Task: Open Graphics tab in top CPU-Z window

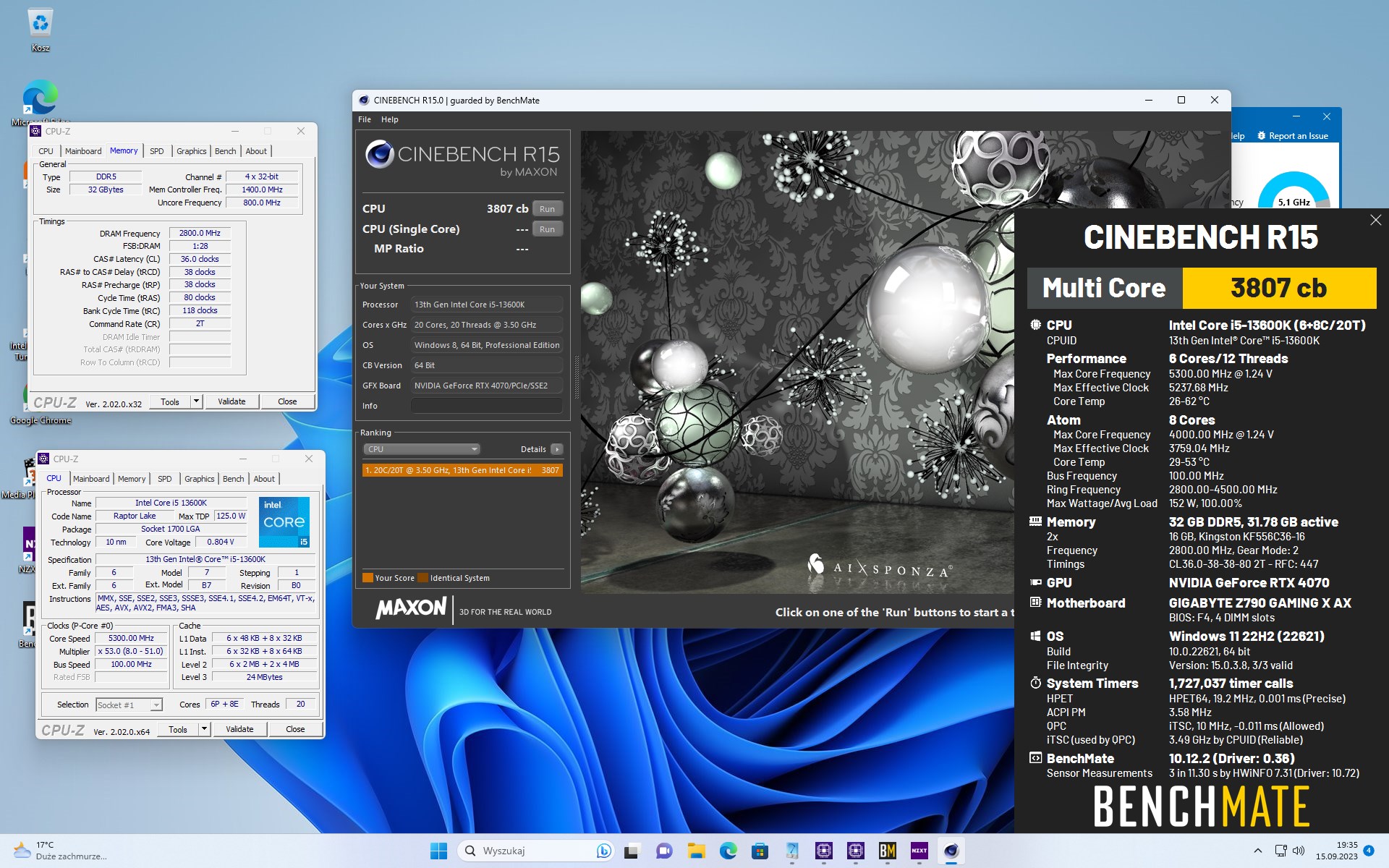Action: (x=192, y=151)
